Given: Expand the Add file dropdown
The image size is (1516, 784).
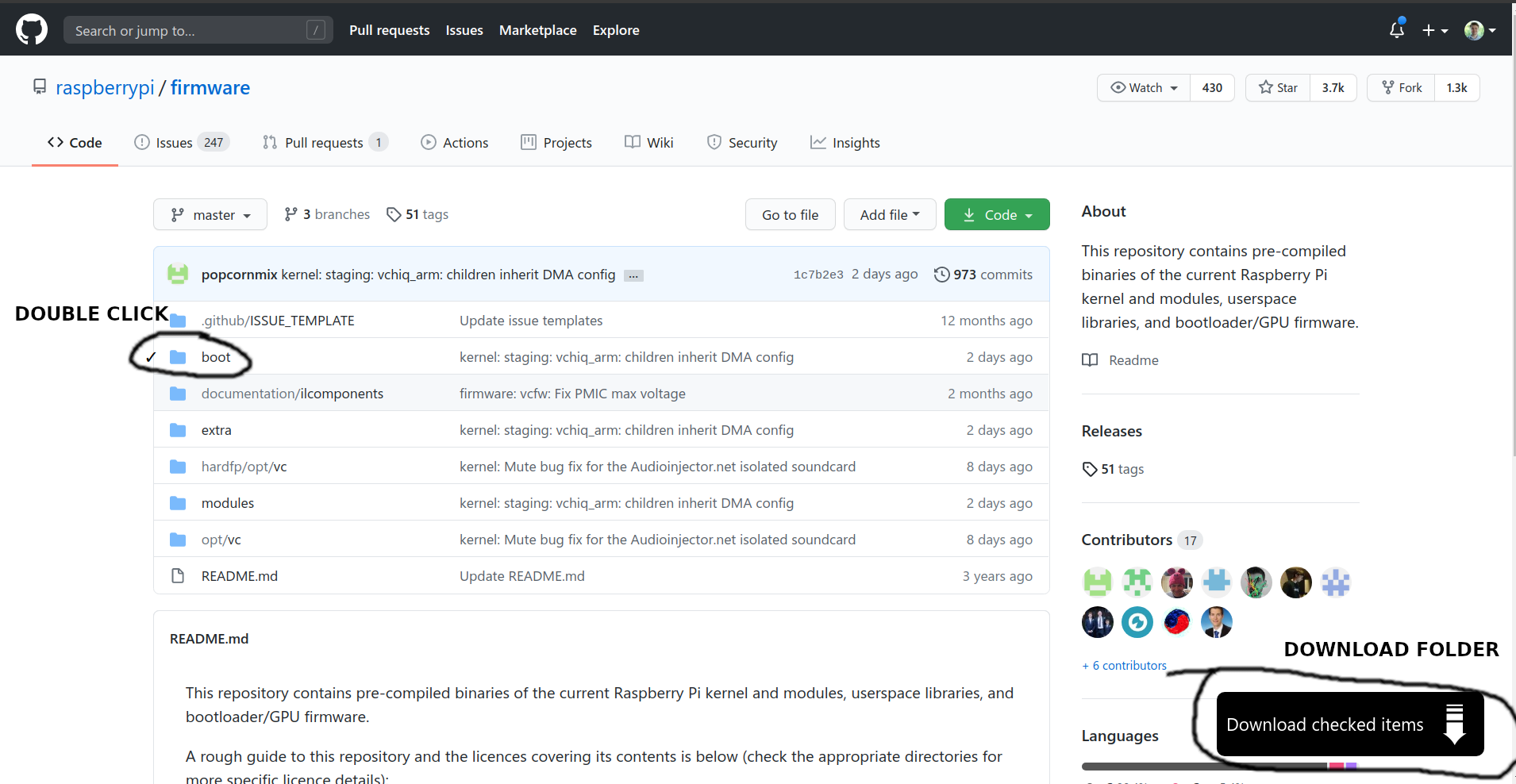Looking at the screenshot, I should 890,215.
